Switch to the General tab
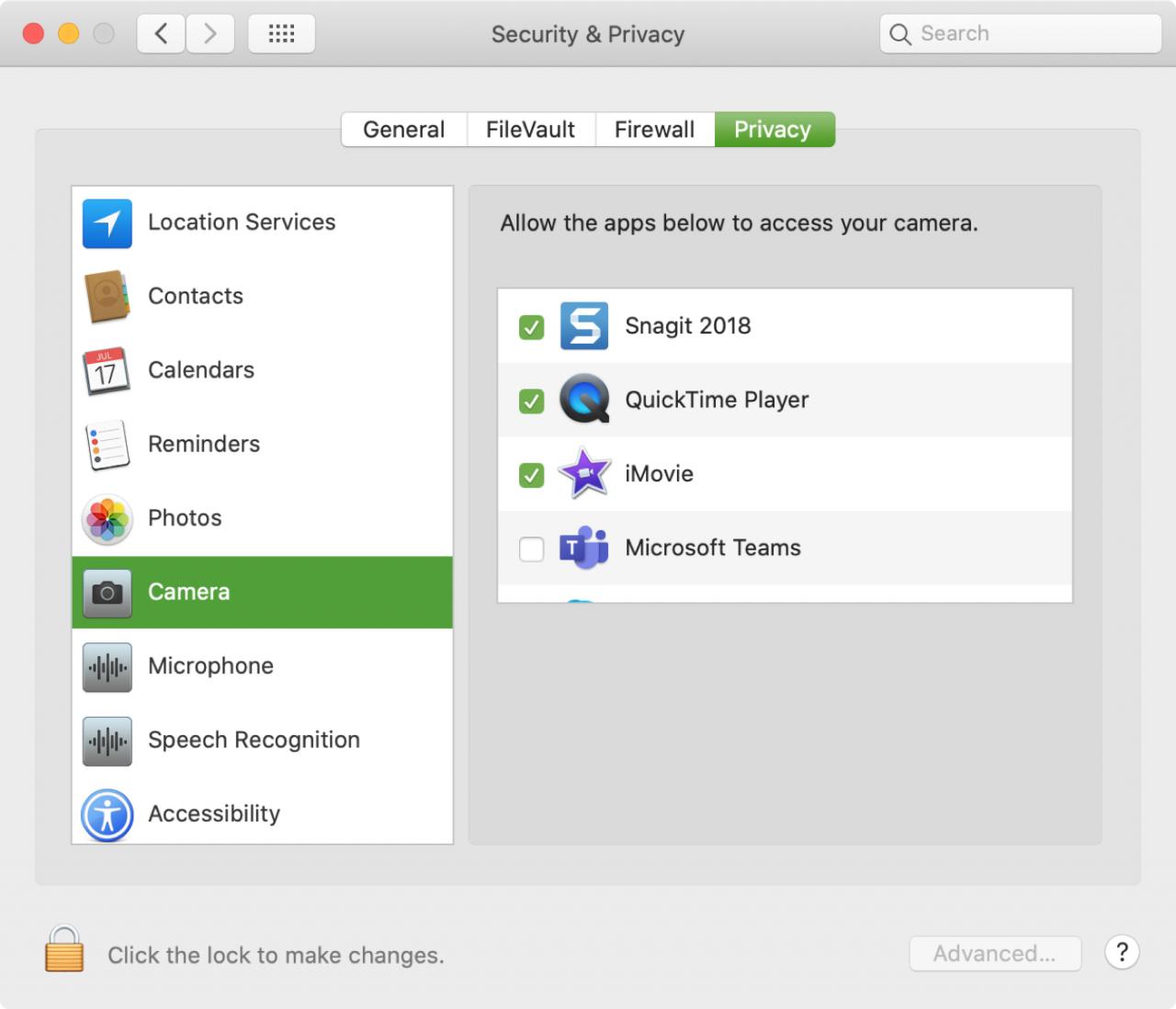Screen dimensions: 1176x1009 tap(404, 130)
